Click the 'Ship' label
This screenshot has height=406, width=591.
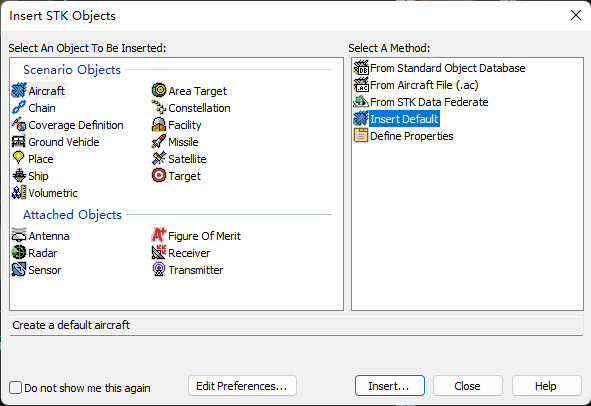[38, 176]
